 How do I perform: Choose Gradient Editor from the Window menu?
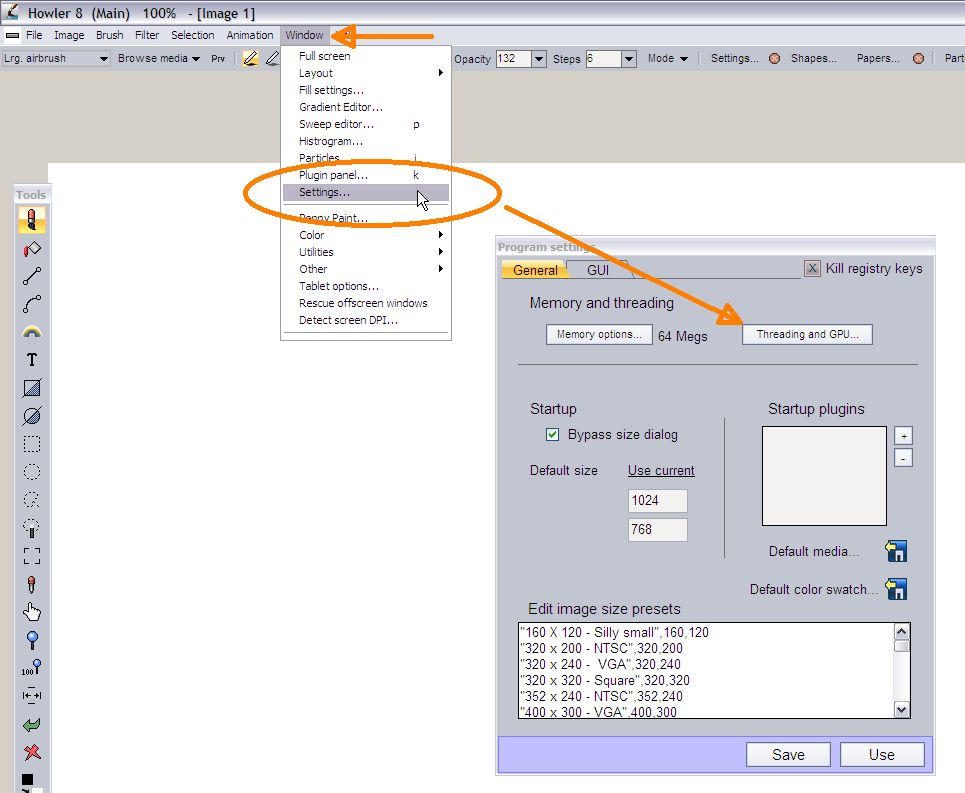coord(340,107)
